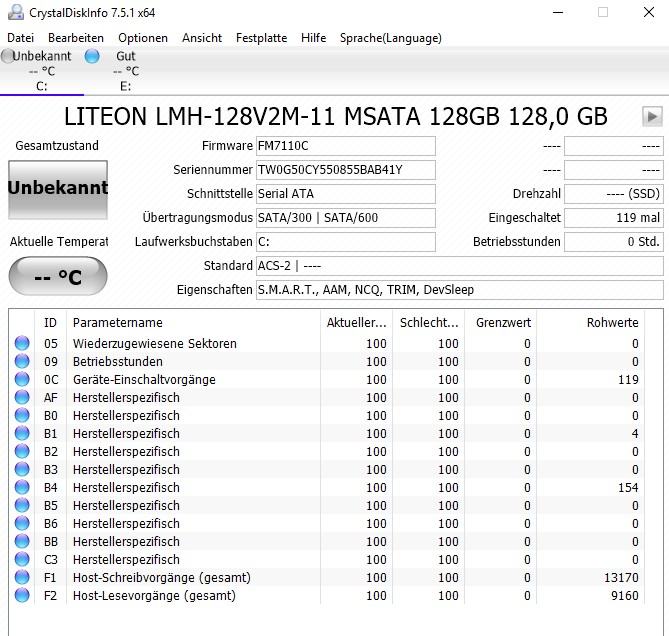The height and width of the screenshot is (636, 669).
Task: Click status icon of row B0
Action: pos(22,415)
